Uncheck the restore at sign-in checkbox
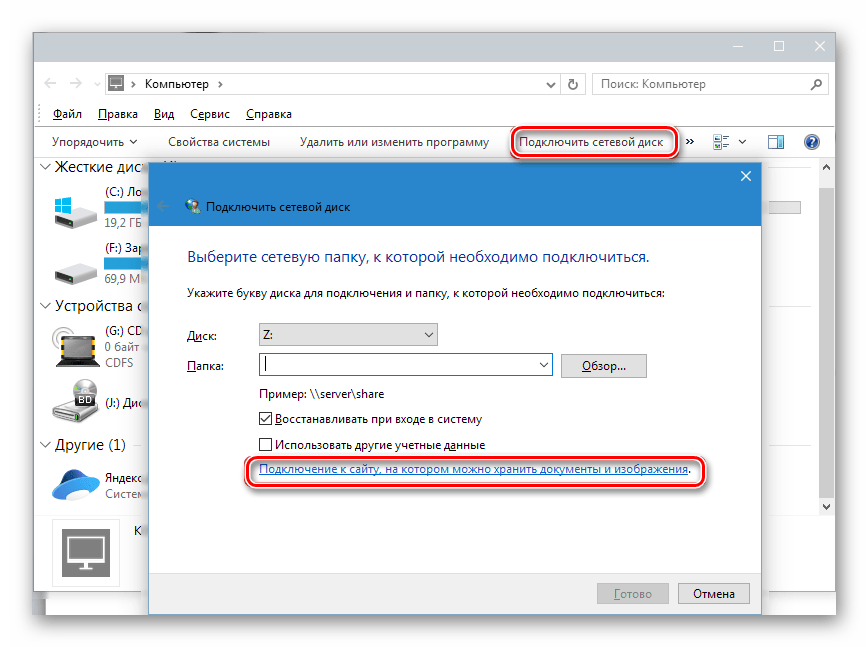 (266, 419)
